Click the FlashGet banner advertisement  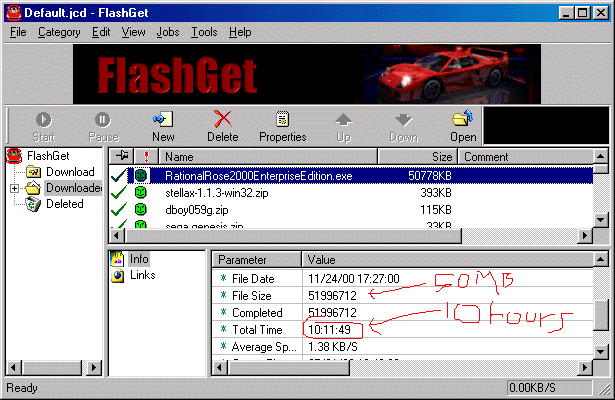pos(307,74)
